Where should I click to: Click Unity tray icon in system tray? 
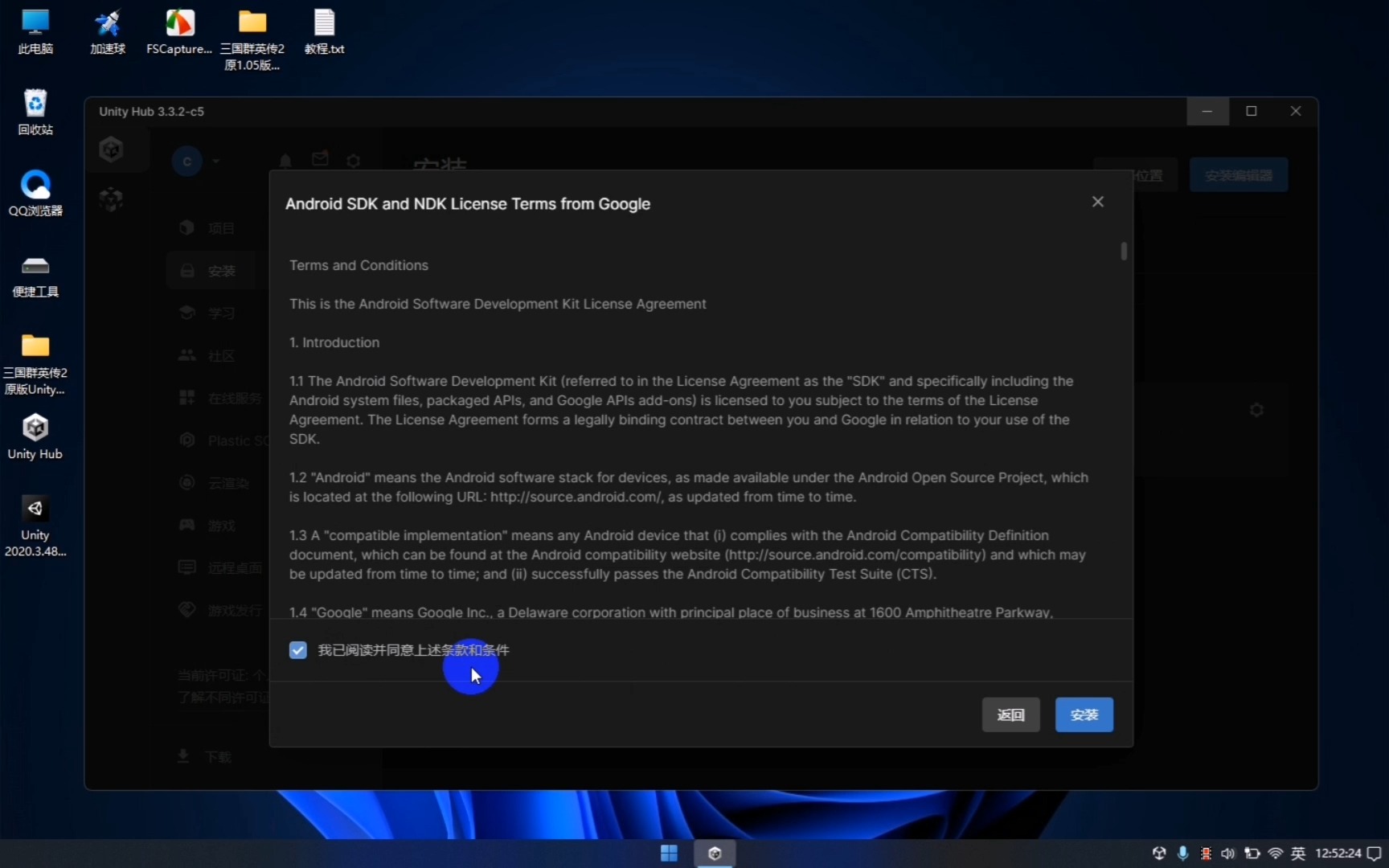coord(1159,854)
